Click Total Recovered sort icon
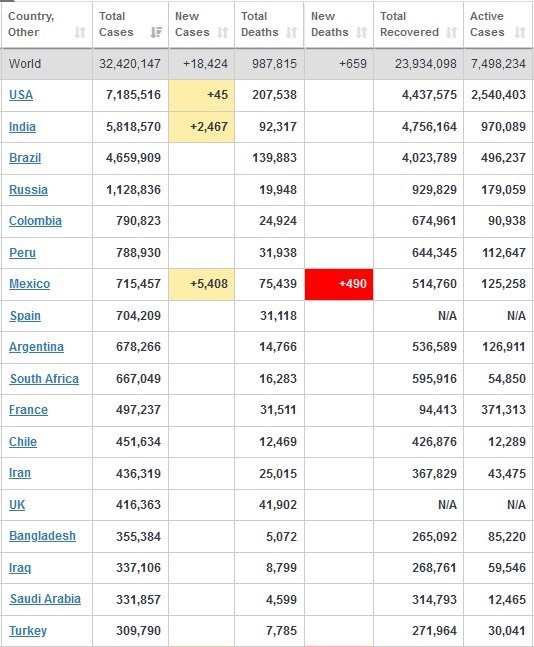 tap(452, 32)
